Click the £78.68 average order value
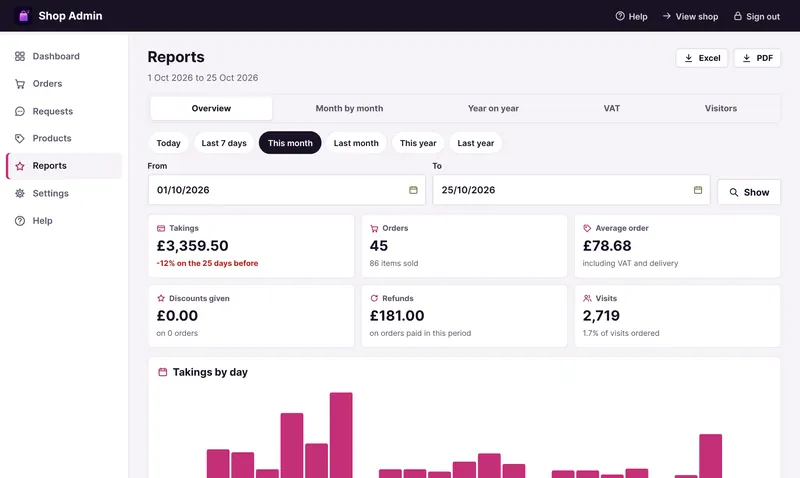The width and height of the screenshot is (800, 478). click(x=607, y=246)
